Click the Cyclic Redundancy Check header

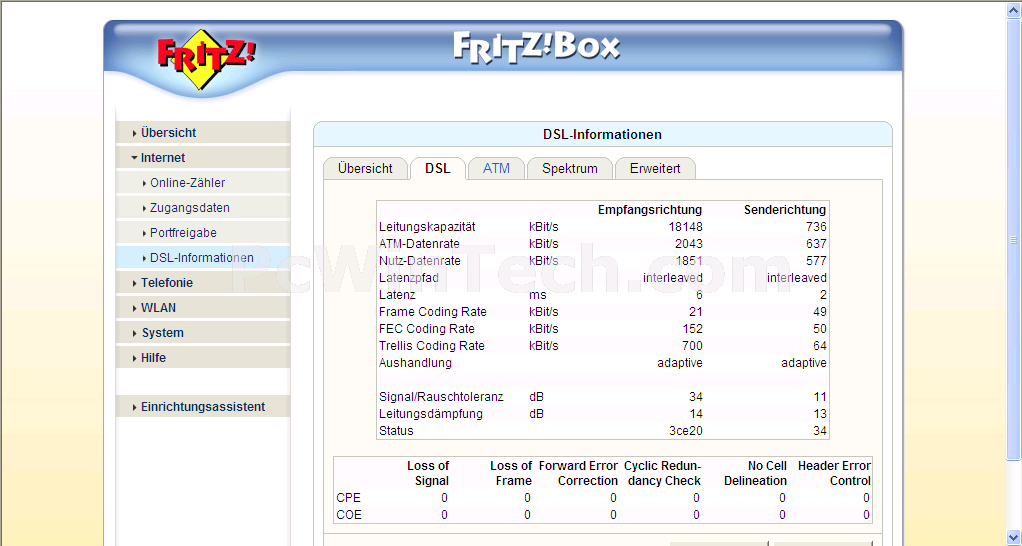point(662,474)
